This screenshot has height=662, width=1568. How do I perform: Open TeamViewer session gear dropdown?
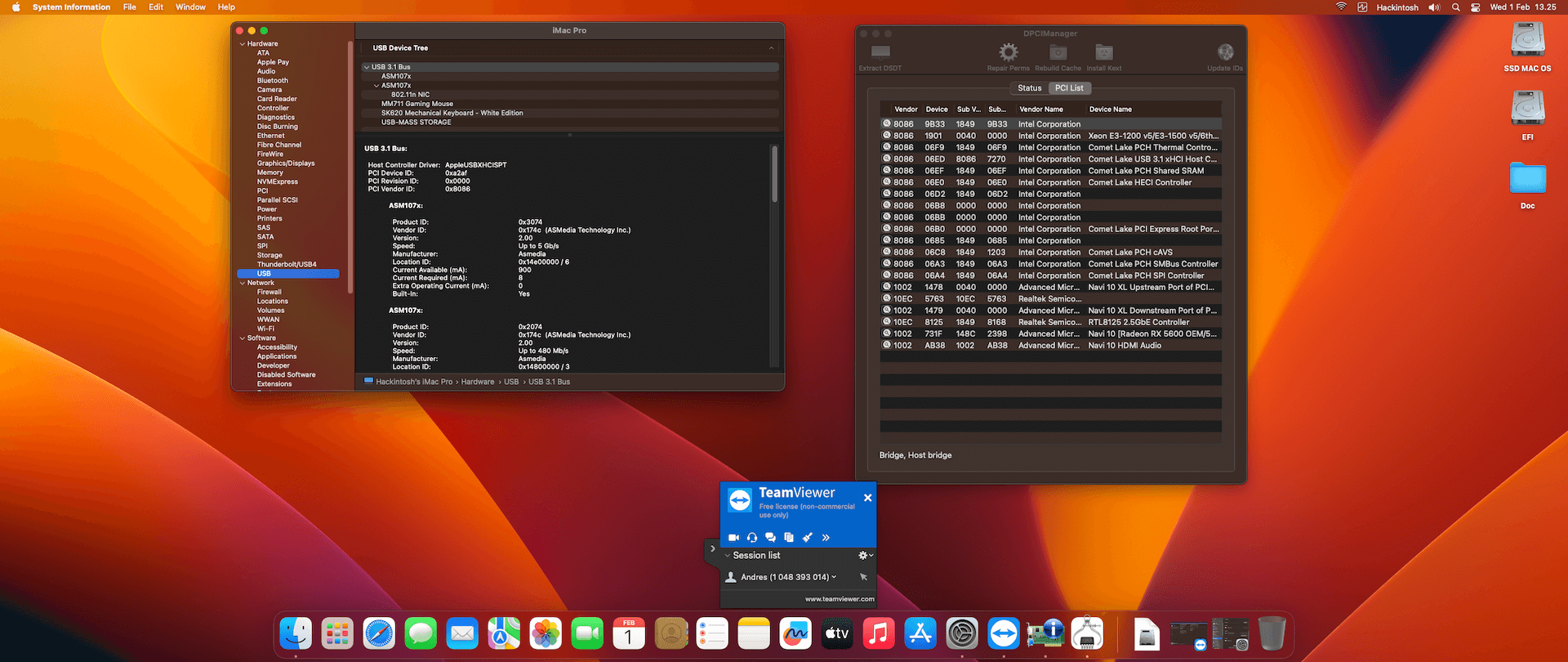866,556
